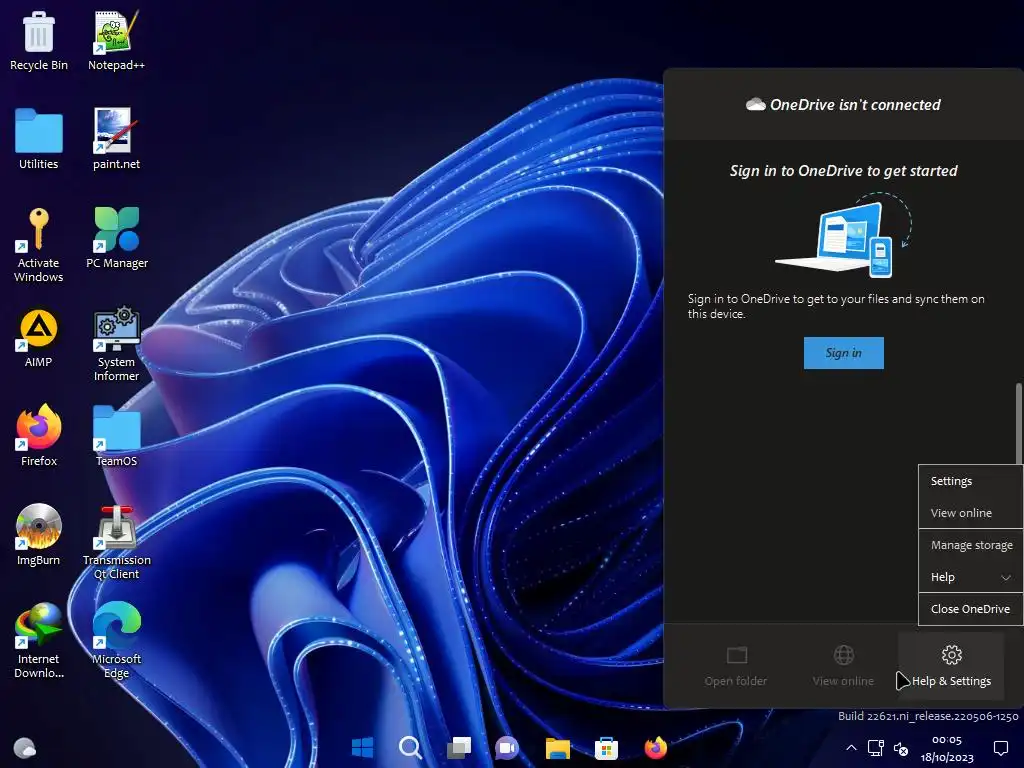This screenshot has height=768, width=1024.
Task: Click View online globe button
Action: pos(843,667)
